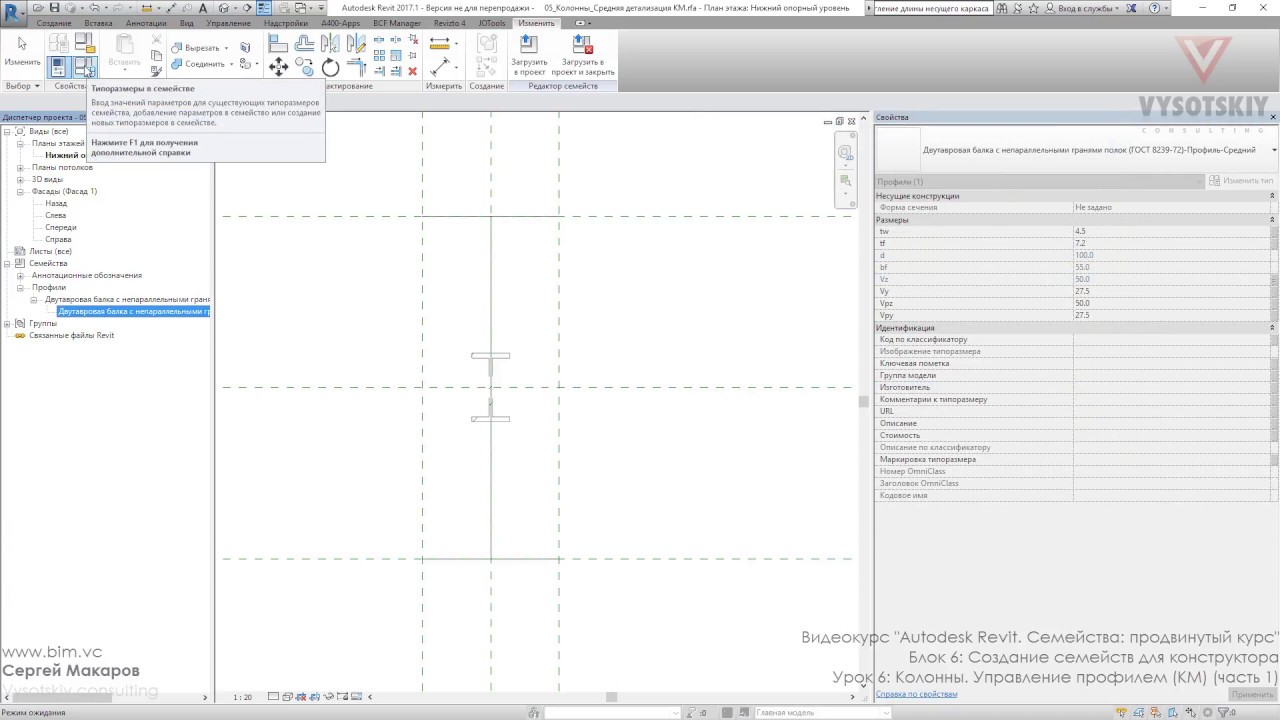Click the navigation wheel icon in the view
The image size is (1280, 720).
(x=846, y=153)
